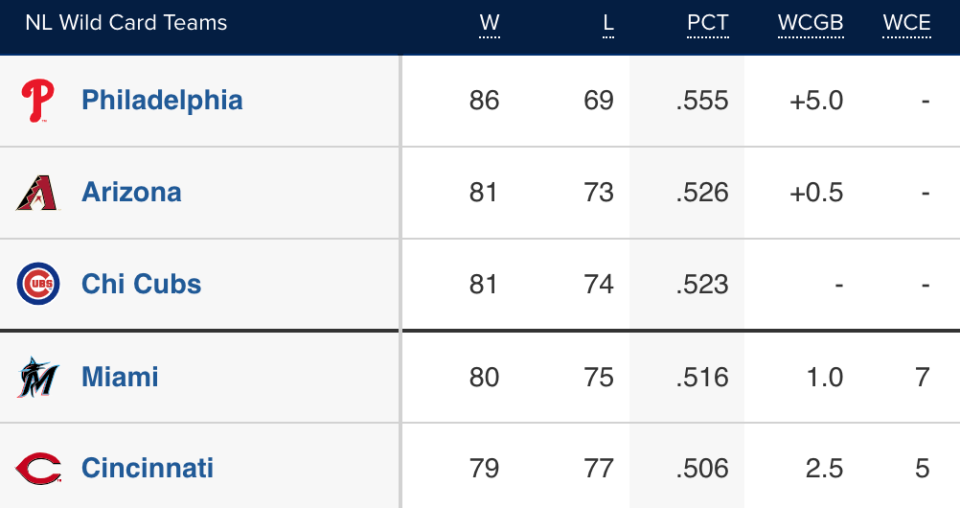The image size is (960, 508).
Task: Click Miami's .516 winning percentage
Action: (702, 377)
